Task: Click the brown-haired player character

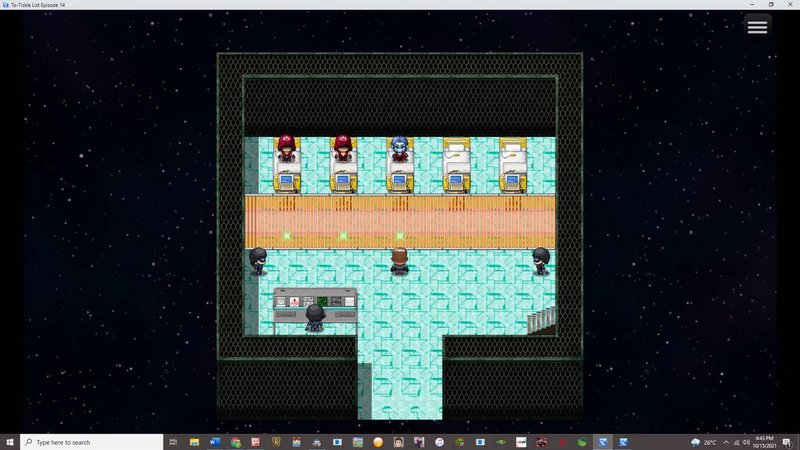Action: pos(399,261)
